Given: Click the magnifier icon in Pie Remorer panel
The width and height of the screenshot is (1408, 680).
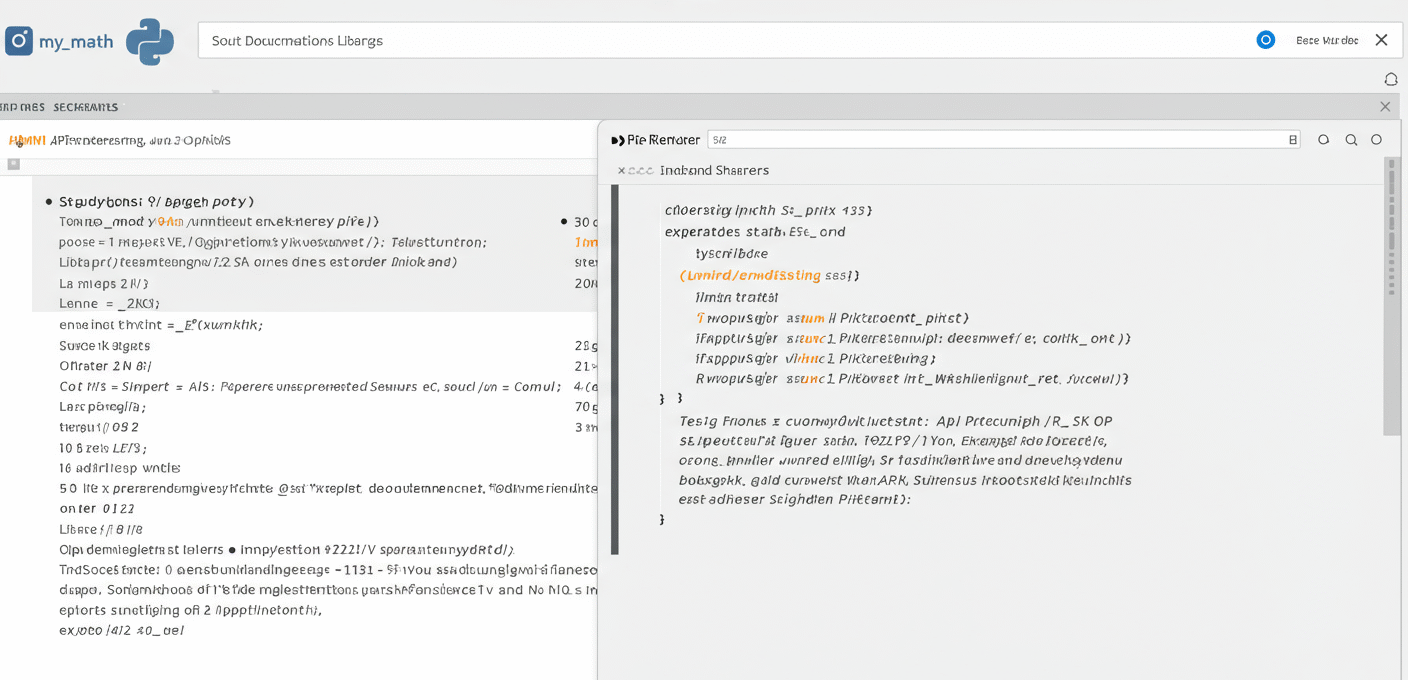Looking at the screenshot, I should point(1351,140).
